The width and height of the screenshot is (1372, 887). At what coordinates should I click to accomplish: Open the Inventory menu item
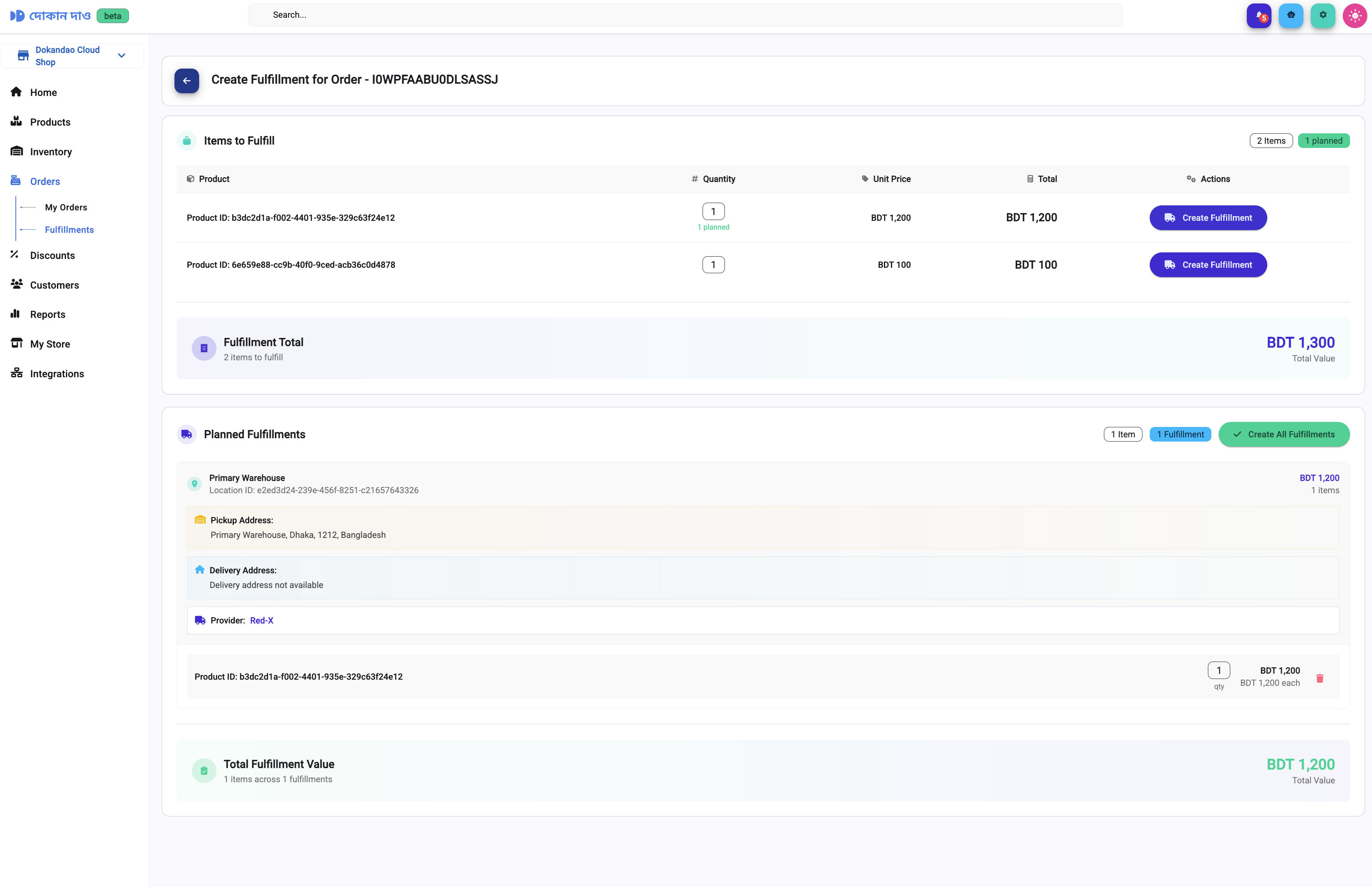coord(51,151)
